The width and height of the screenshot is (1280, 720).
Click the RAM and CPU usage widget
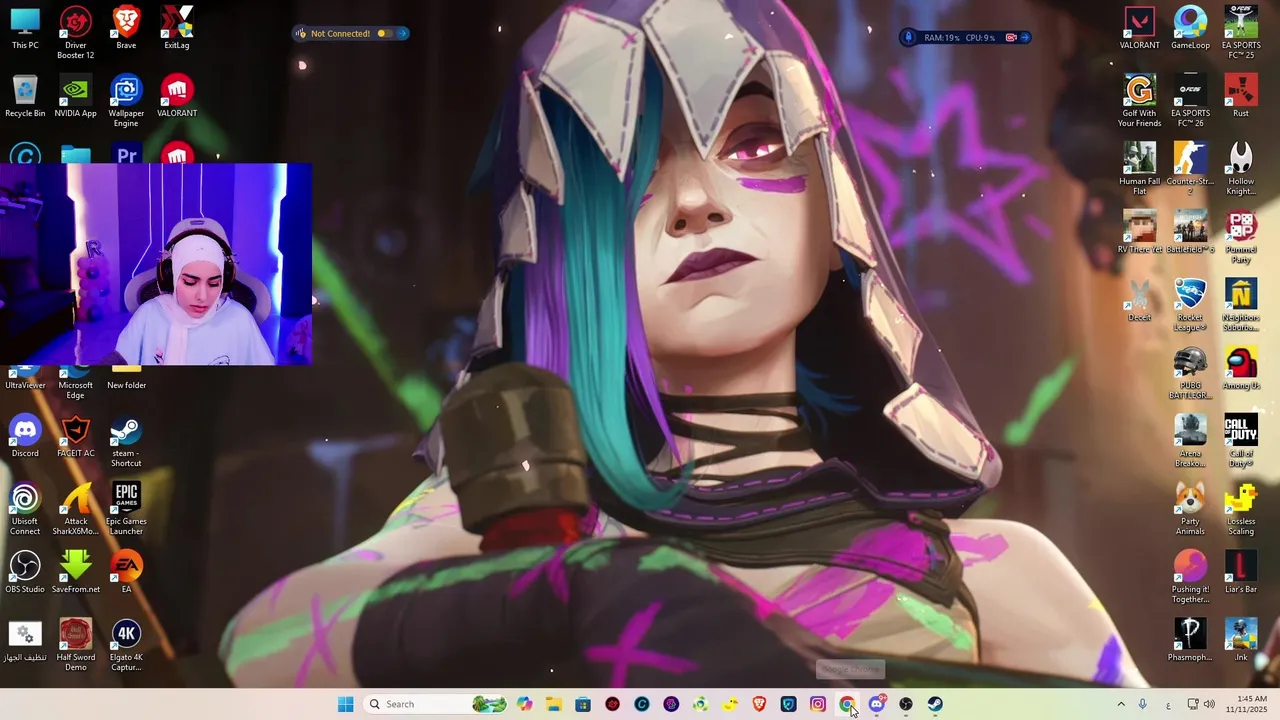pyautogui.click(x=965, y=38)
